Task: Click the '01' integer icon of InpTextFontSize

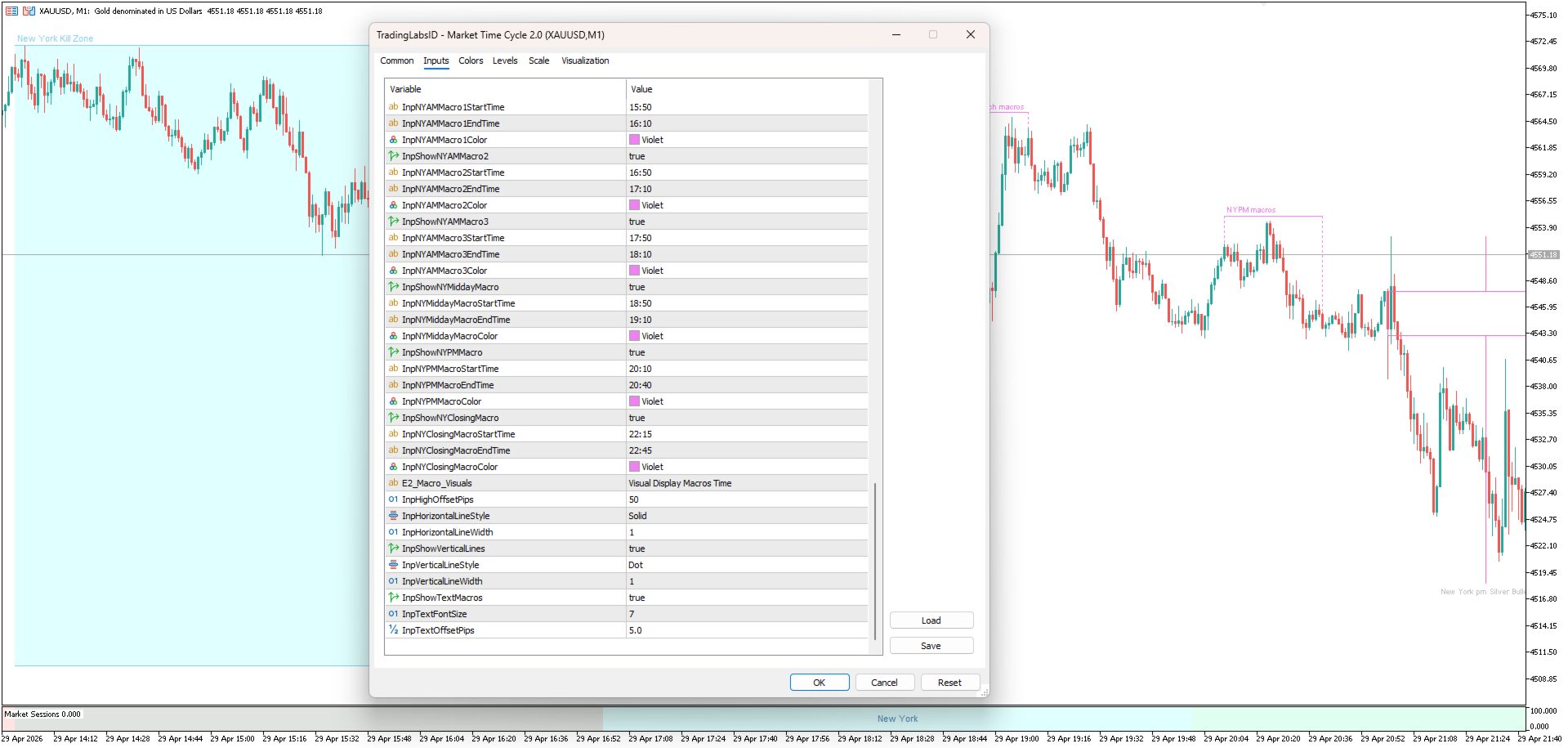Action: coord(393,614)
